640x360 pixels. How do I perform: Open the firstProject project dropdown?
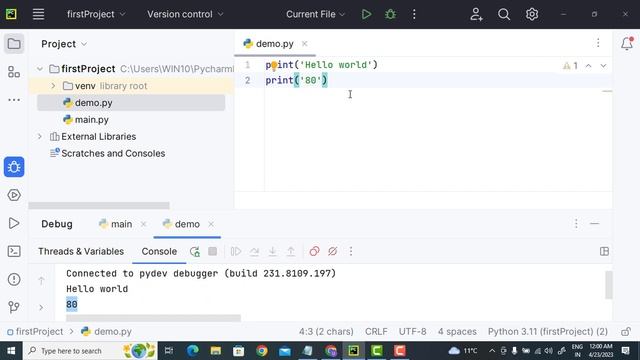tap(96, 14)
